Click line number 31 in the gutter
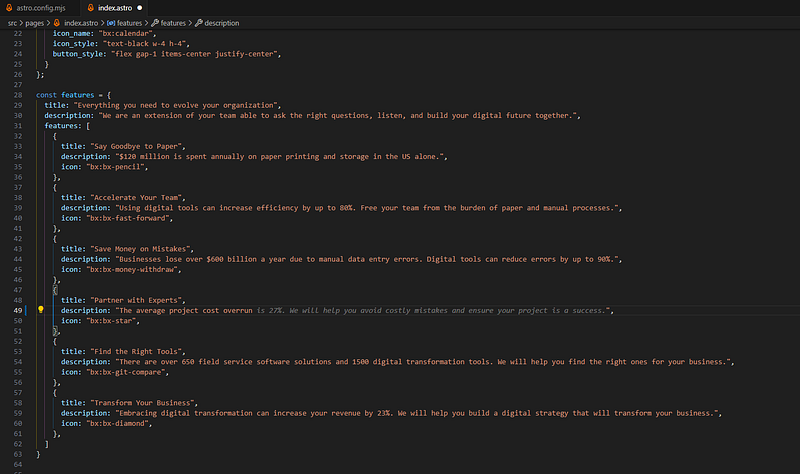800x474 pixels. (18, 126)
